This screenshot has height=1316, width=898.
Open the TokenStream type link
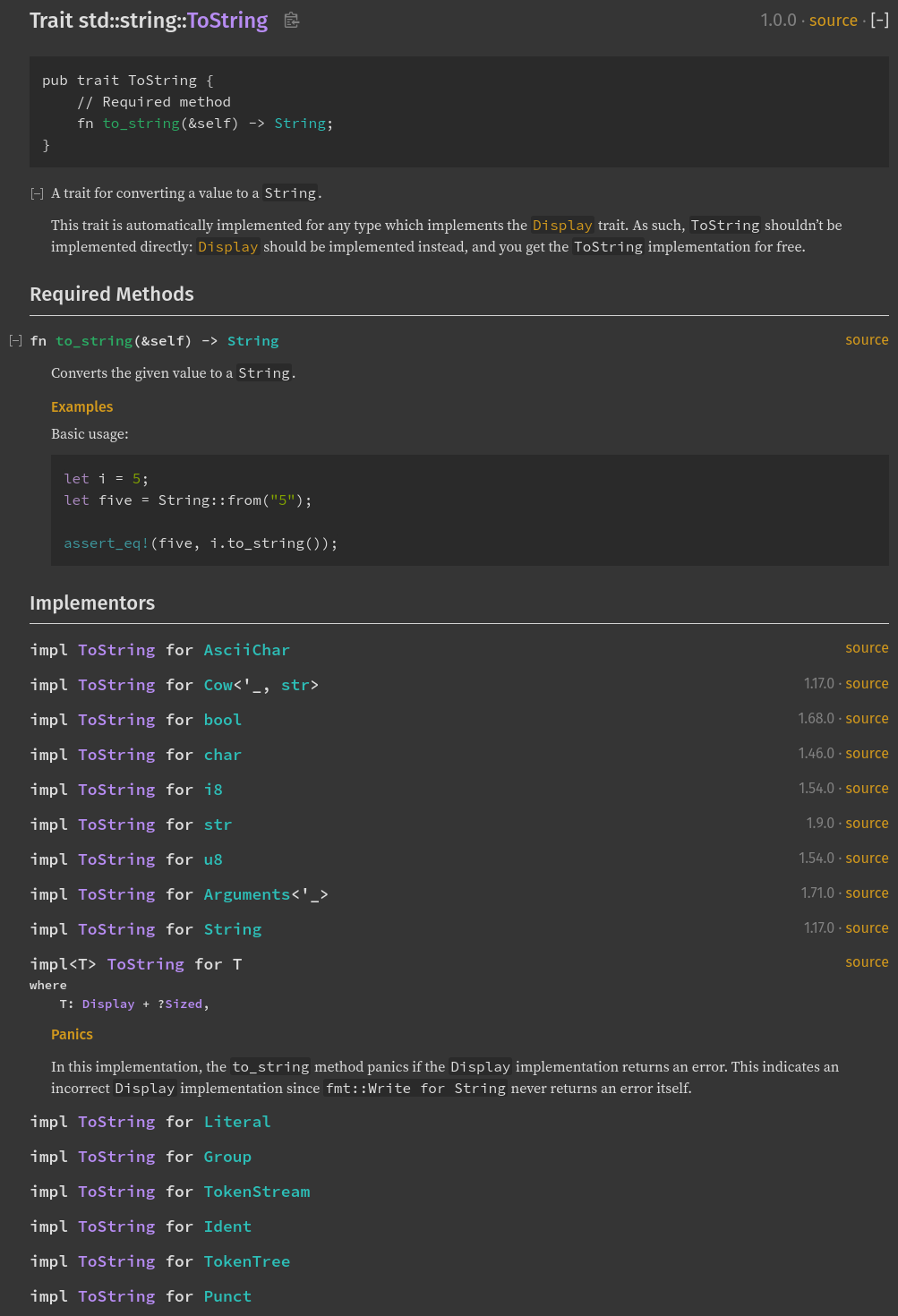coord(257,1192)
